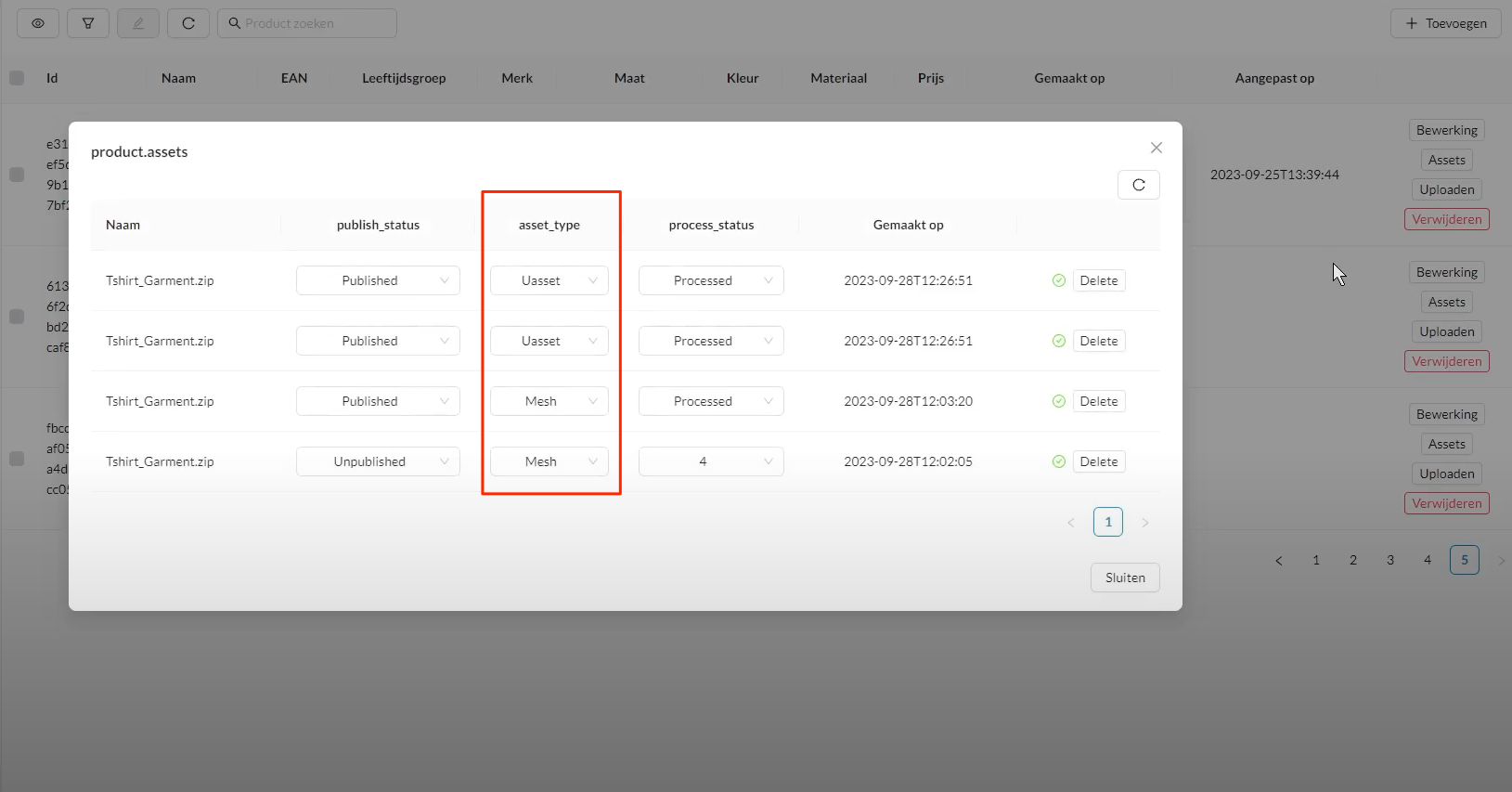Click the asset_type column header

pos(549,225)
